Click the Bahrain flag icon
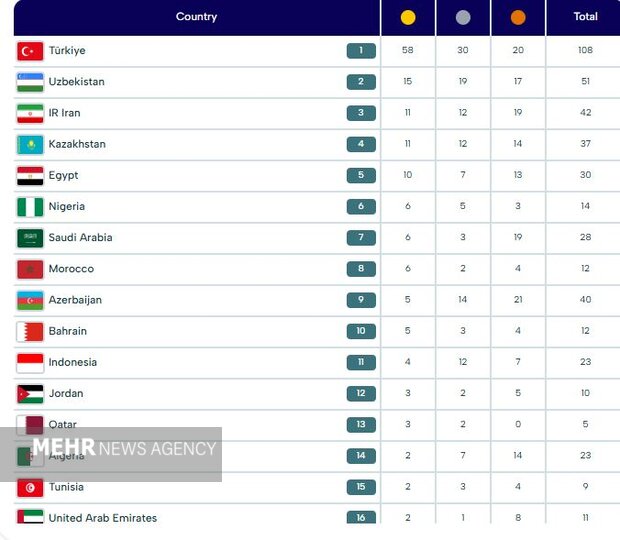The width and height of the screenshot is (620, 540). 30,331
